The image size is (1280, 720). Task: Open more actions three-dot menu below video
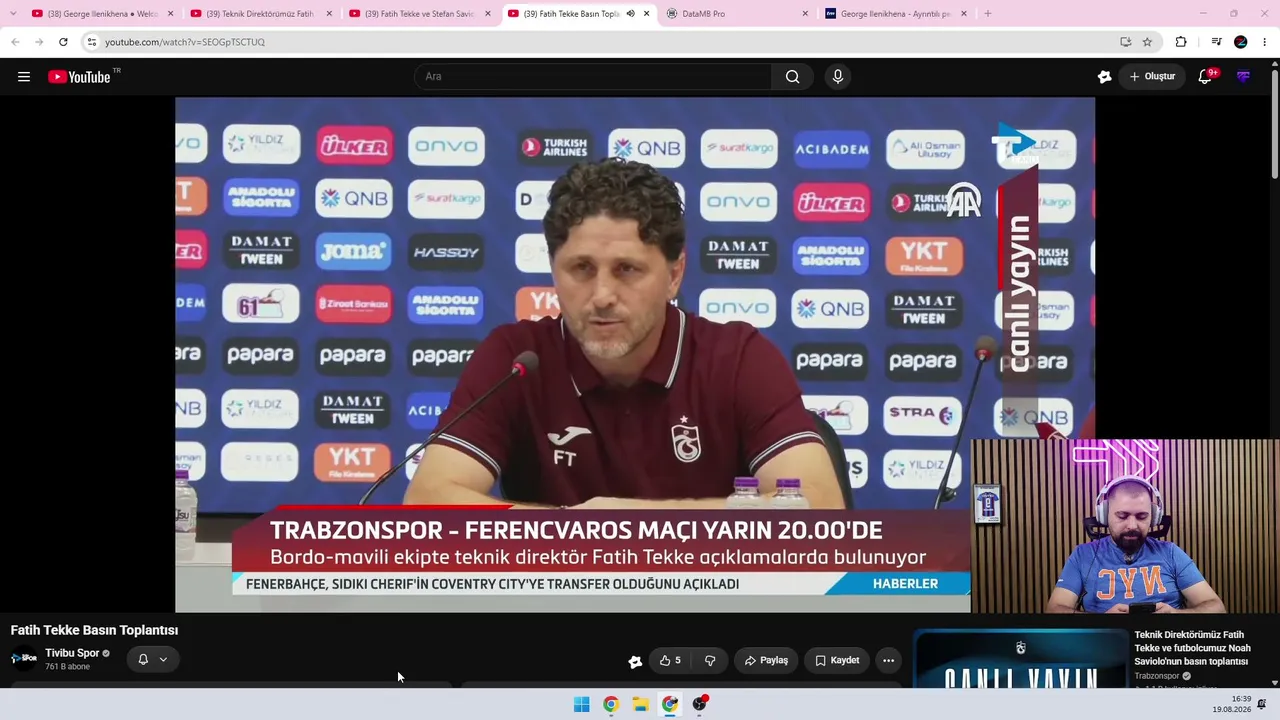click(x=888, y=660)
